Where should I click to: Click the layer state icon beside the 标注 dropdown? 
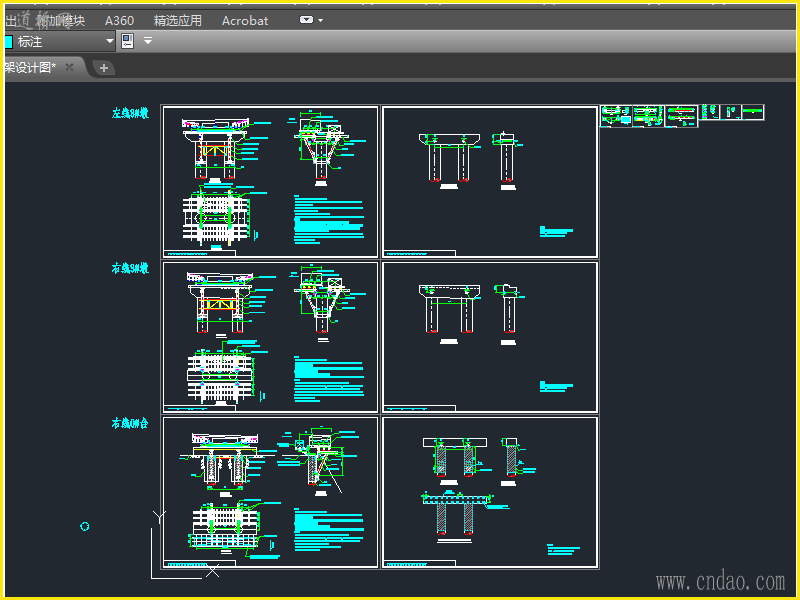coord(127,41)
